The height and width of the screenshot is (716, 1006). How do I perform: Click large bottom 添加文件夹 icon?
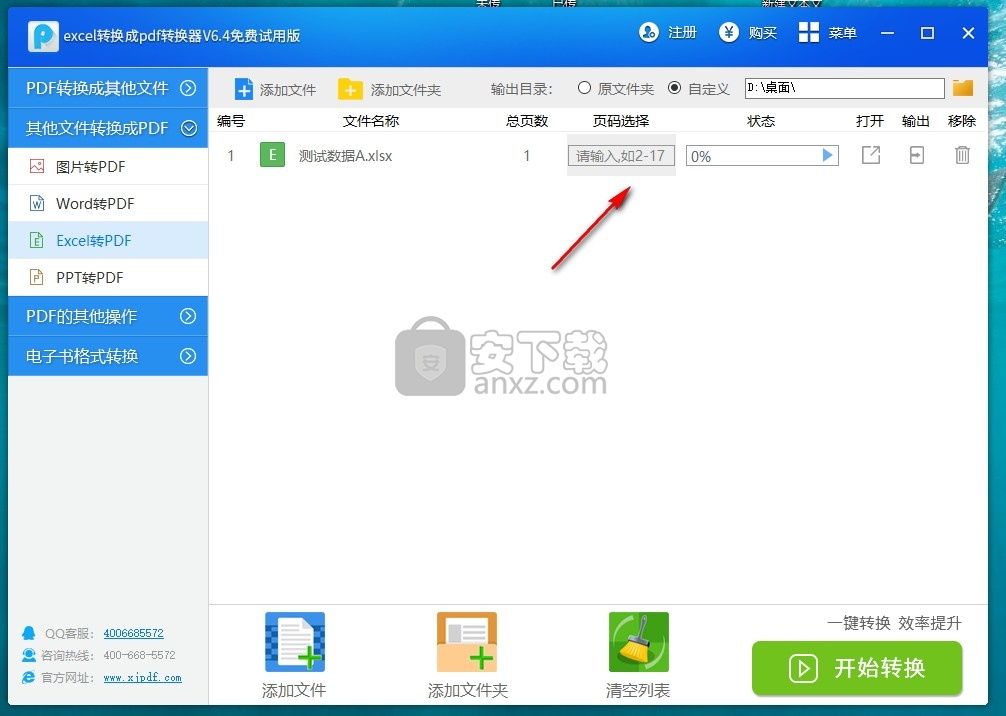click(466, 642)
